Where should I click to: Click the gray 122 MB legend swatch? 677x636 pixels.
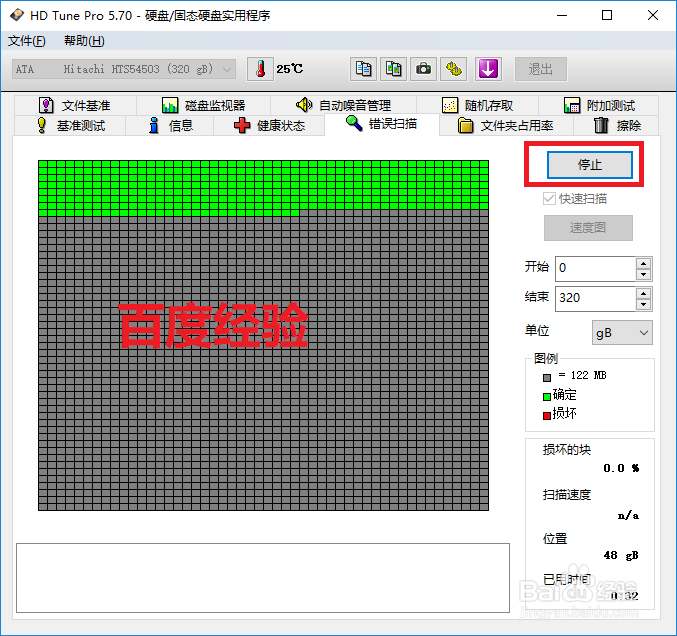click(x=547, y=378)
